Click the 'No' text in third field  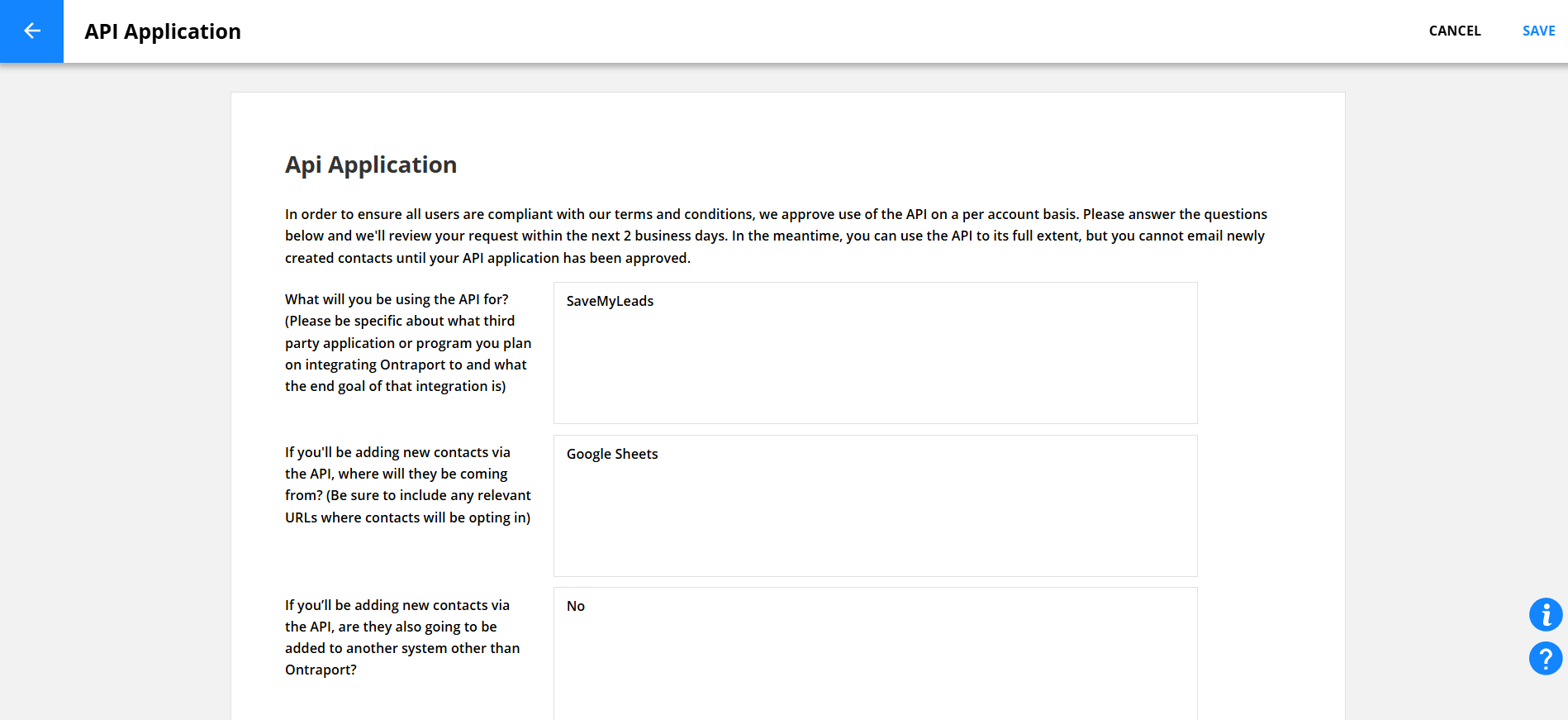click(x=576, y=607)
